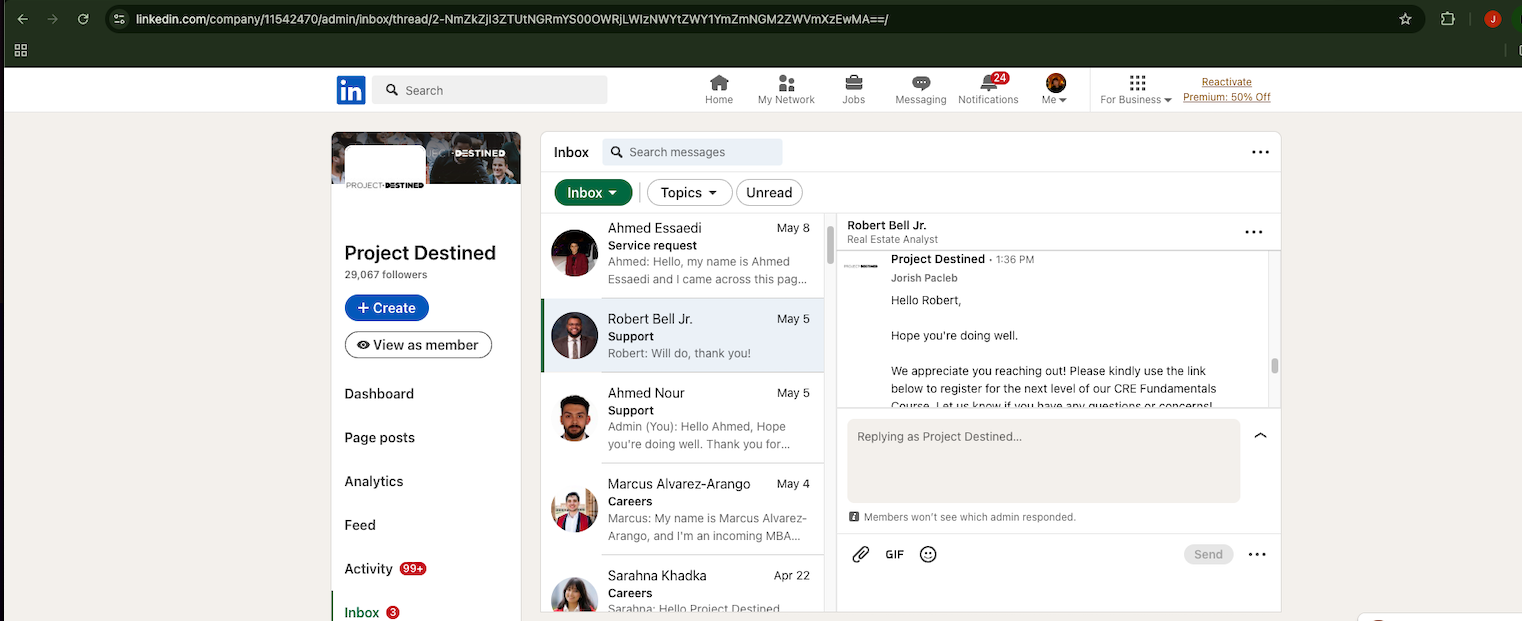Click the Replying as Project Destined box

pos(1043,460)
